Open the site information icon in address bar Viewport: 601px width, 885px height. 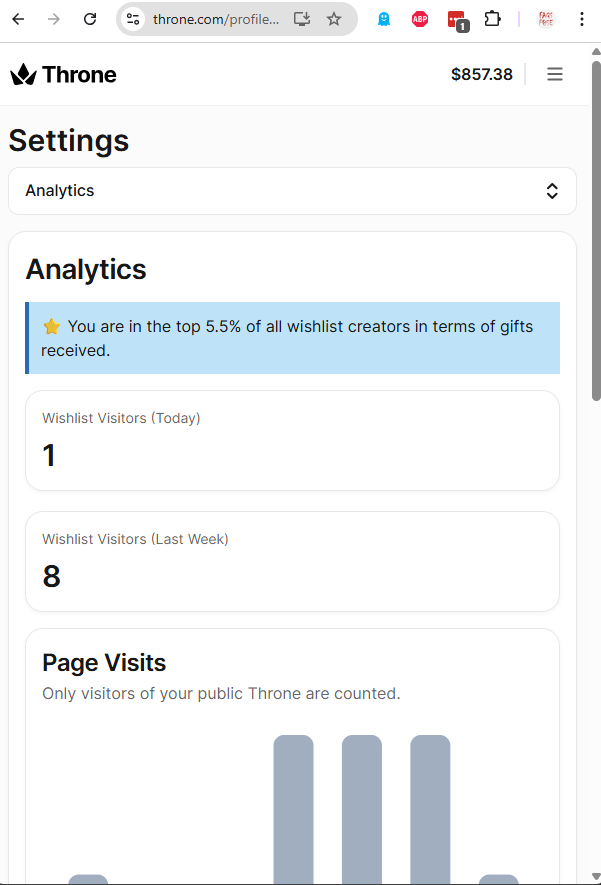point(133,19)
